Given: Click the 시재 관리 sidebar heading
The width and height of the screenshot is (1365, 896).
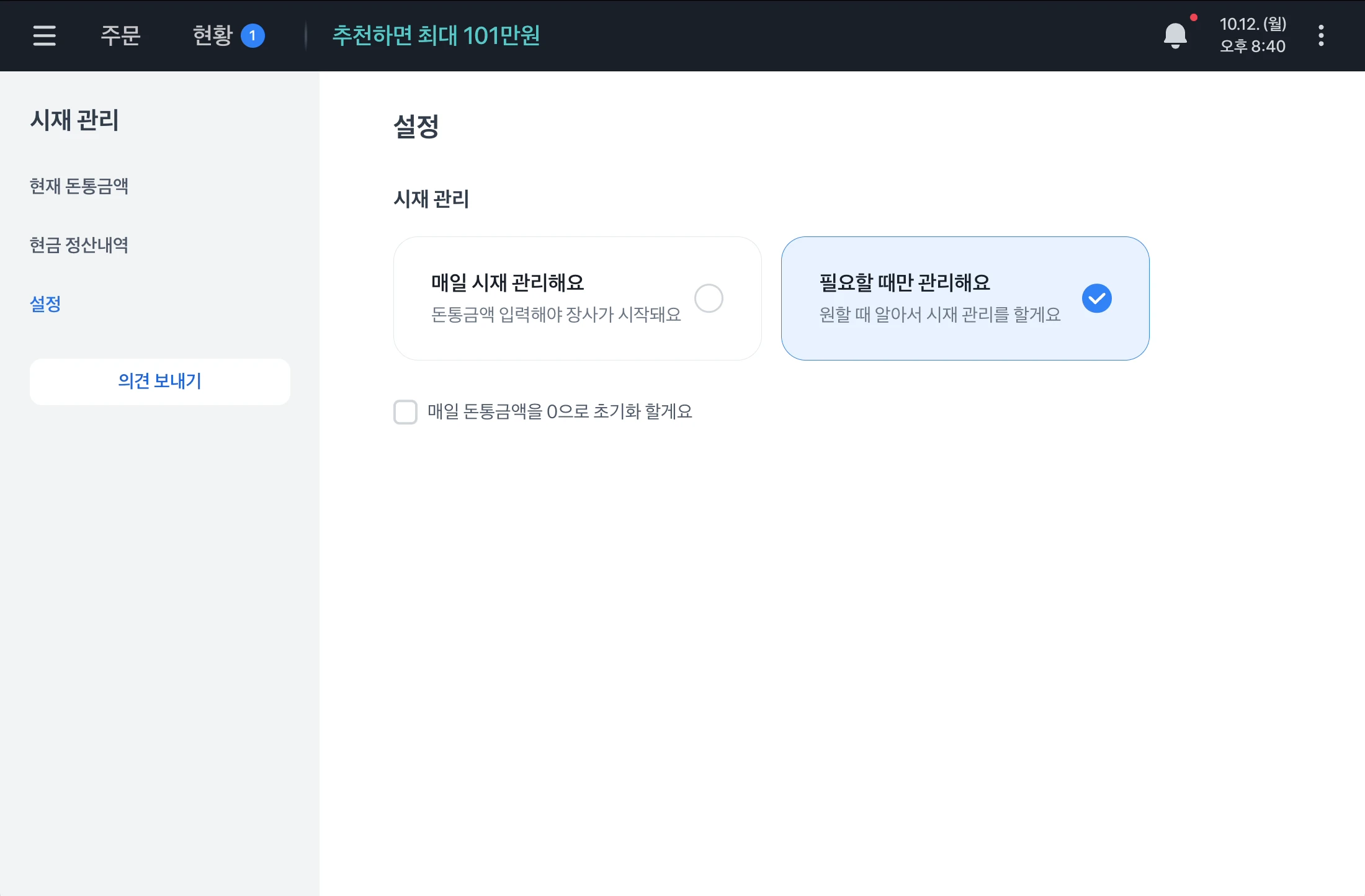Looking at the screenshot, I should point(74,120).
